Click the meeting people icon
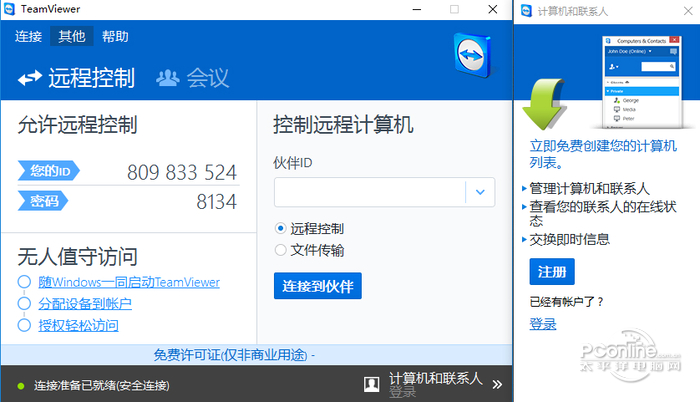 tap(168, 78)
